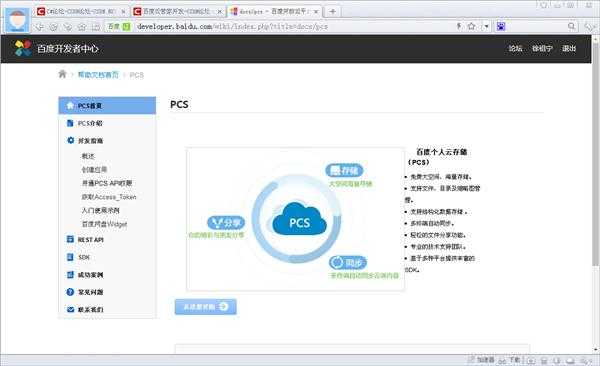Click the undo-close arrow icon beside refresh

[68, 26]
